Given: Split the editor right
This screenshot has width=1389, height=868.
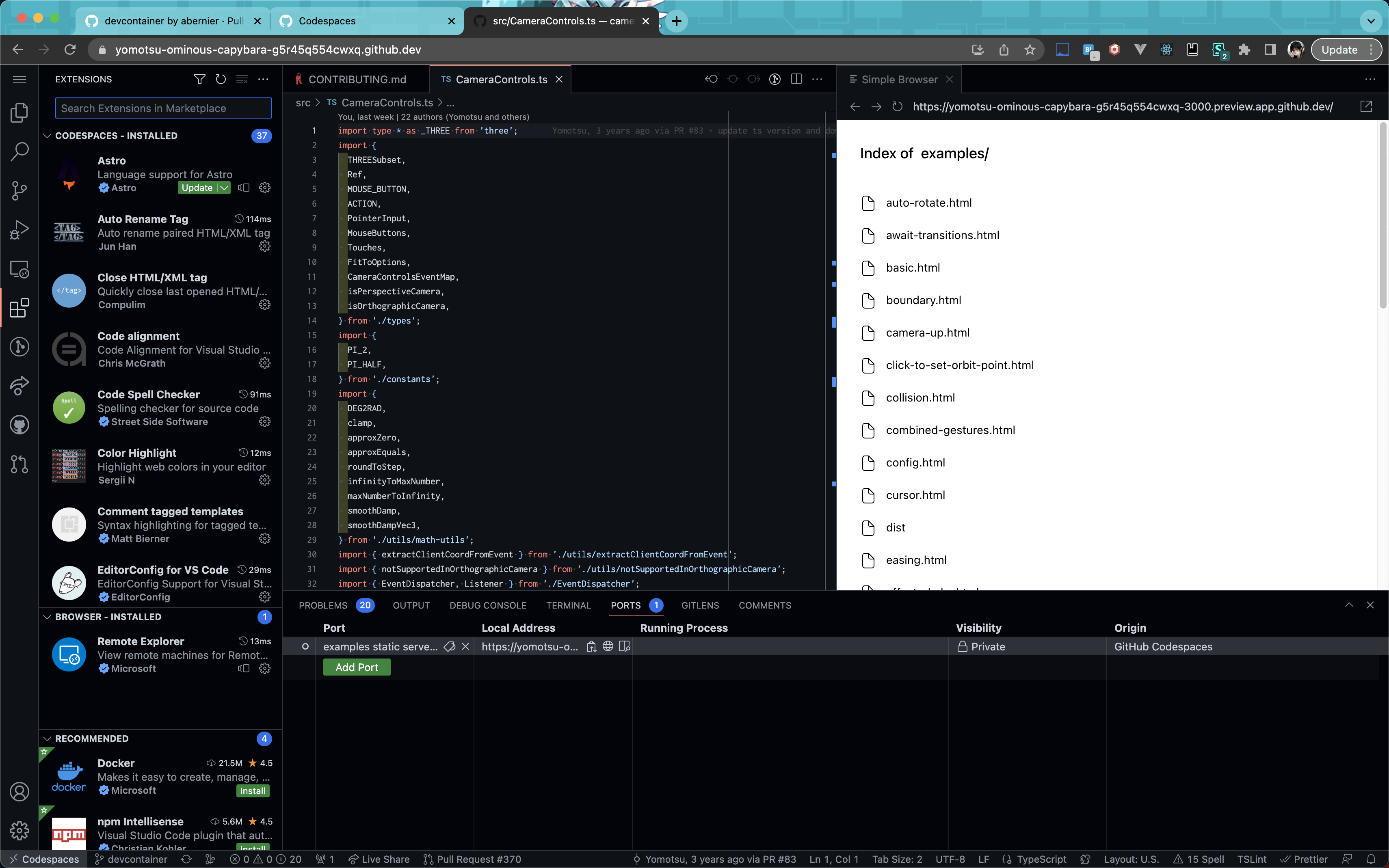Looking at the screenshot, I should click(796, 79).
